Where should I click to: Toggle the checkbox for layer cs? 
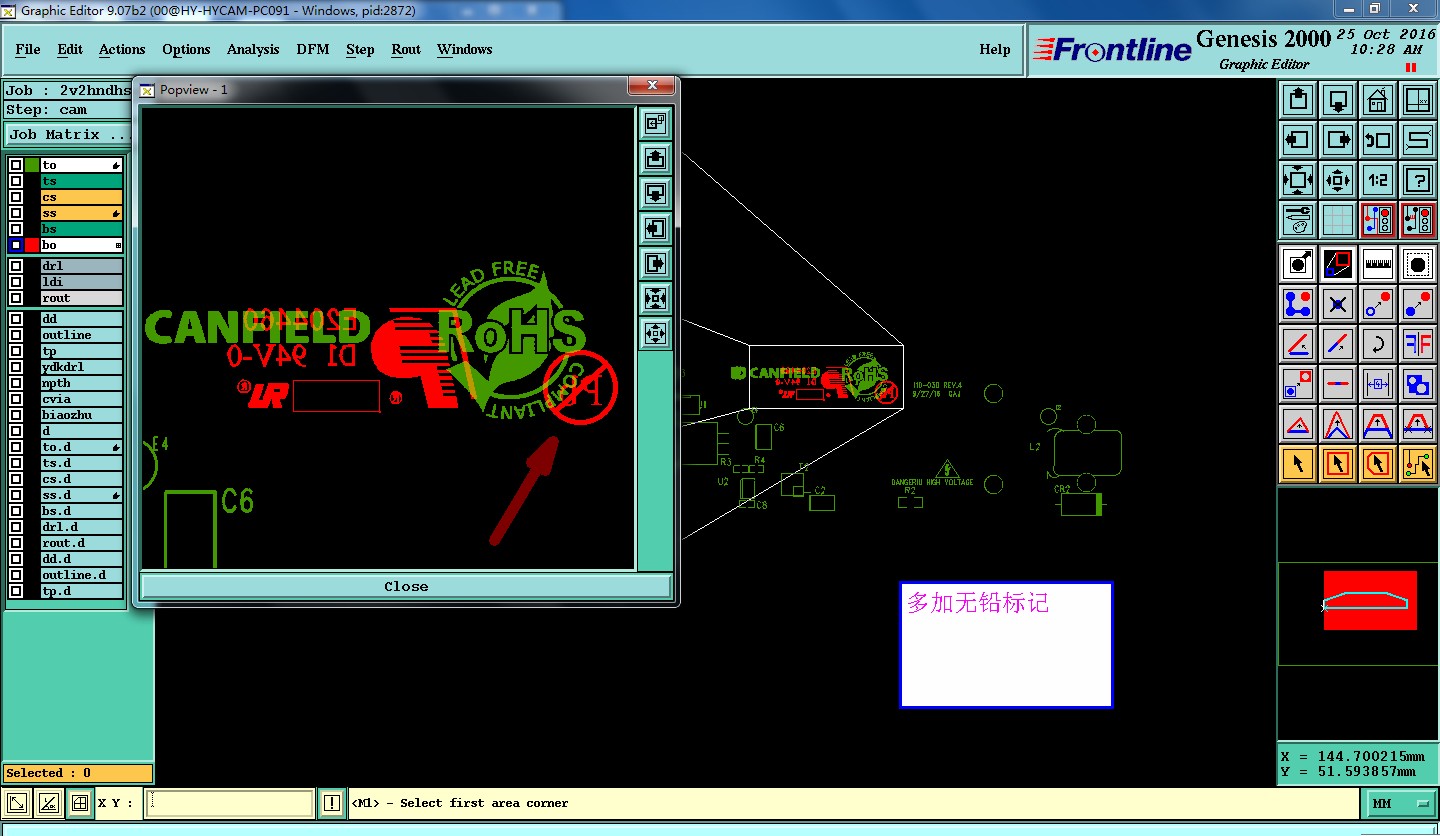[16, 197]
